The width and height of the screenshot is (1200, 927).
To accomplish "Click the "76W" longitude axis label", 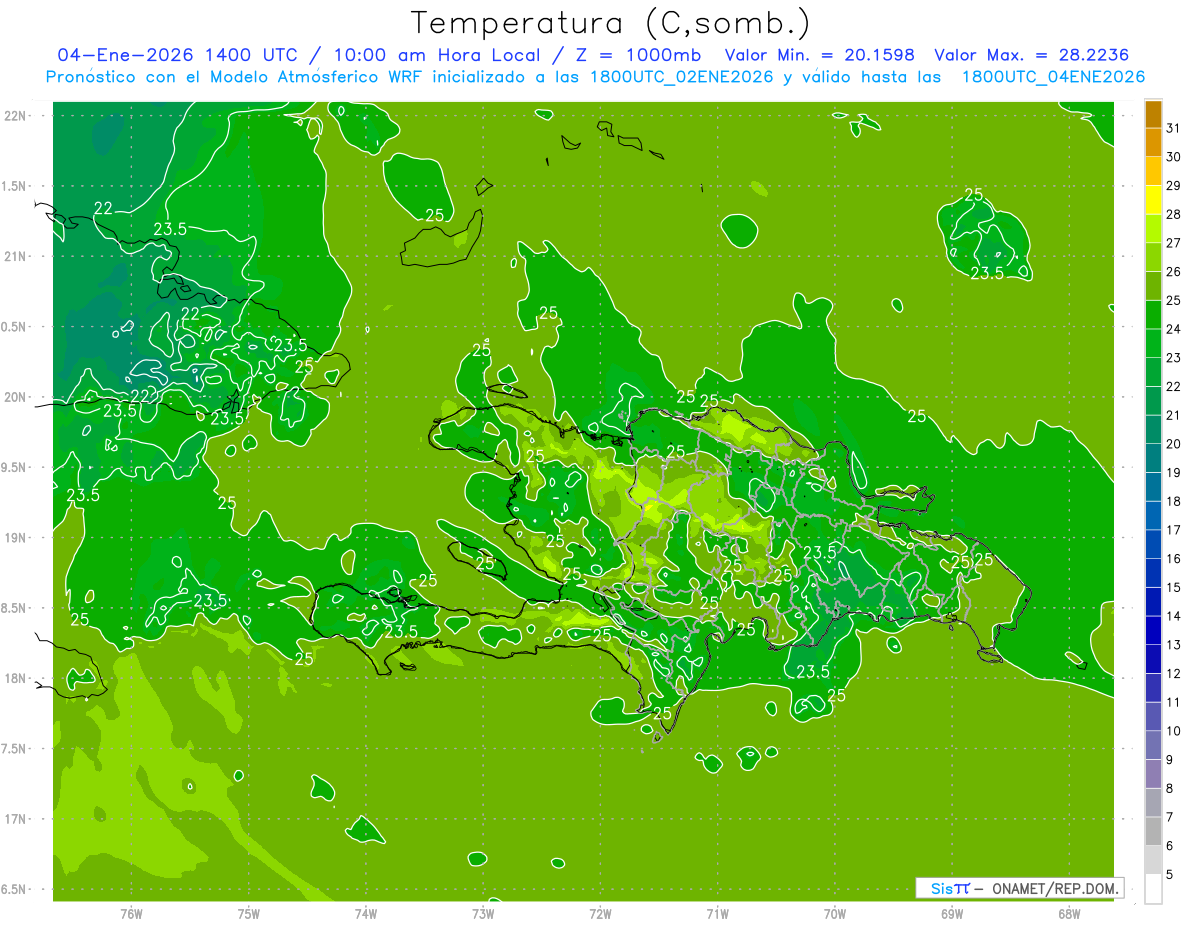I will coord(131,914).
